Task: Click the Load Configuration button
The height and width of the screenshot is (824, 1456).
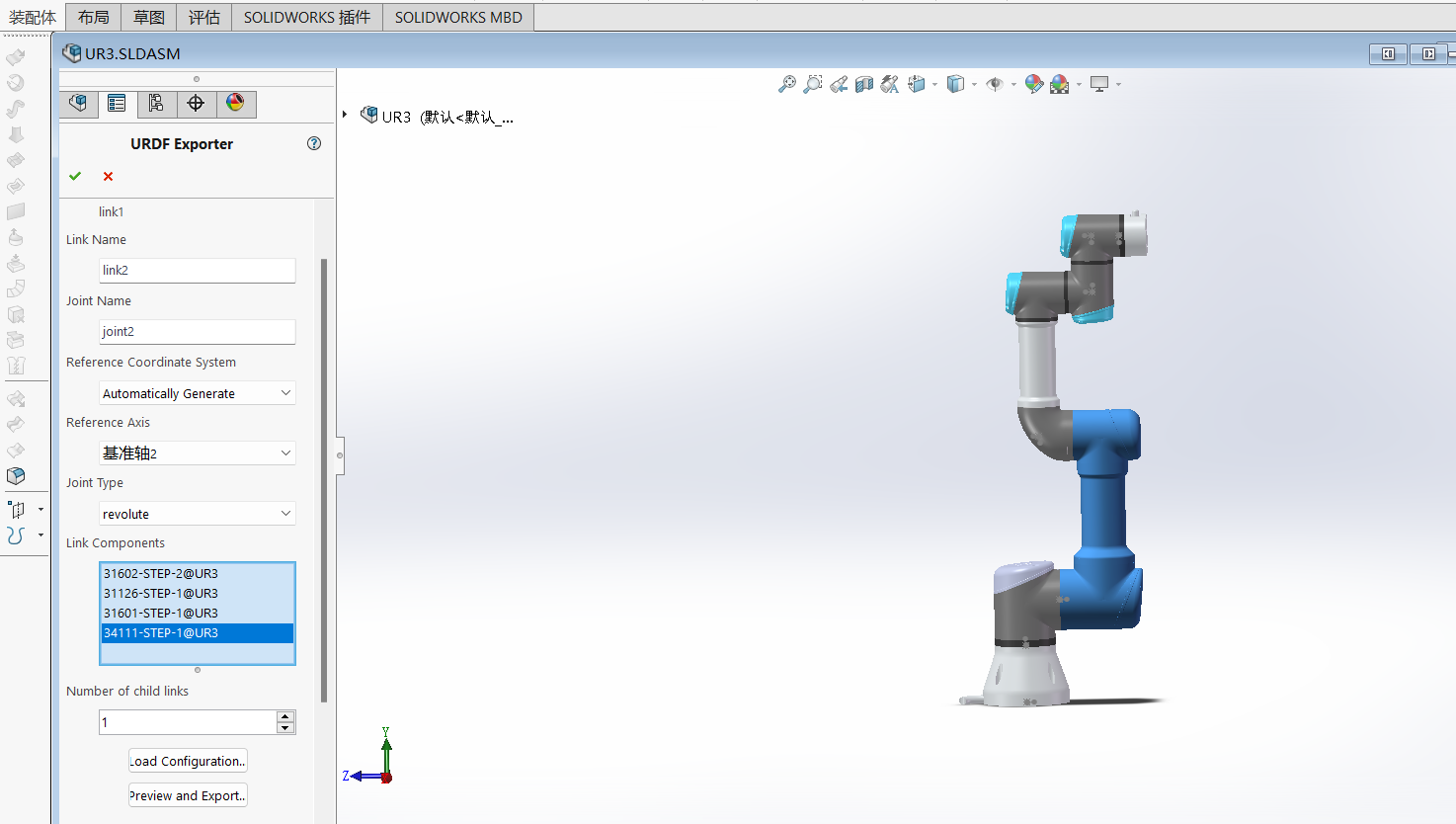Action: coord(188,761)
